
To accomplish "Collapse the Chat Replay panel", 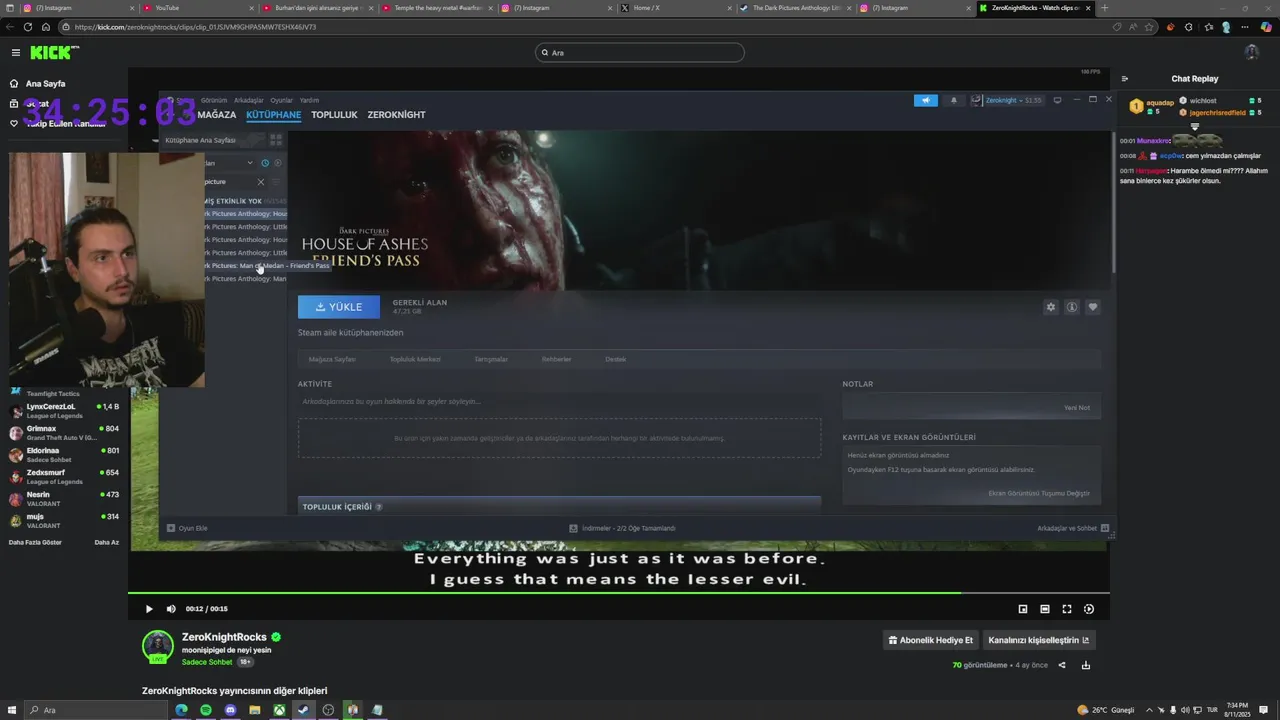I will tap(1125, 78).
